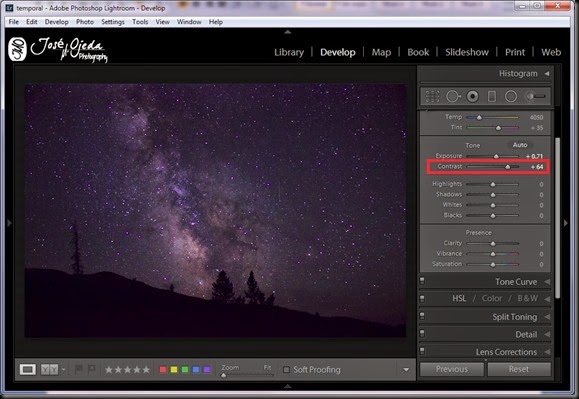Click the José Ojeda identity plate logo
The height and width of the screenshot is (399, 579).
click(x=58, y=49)
